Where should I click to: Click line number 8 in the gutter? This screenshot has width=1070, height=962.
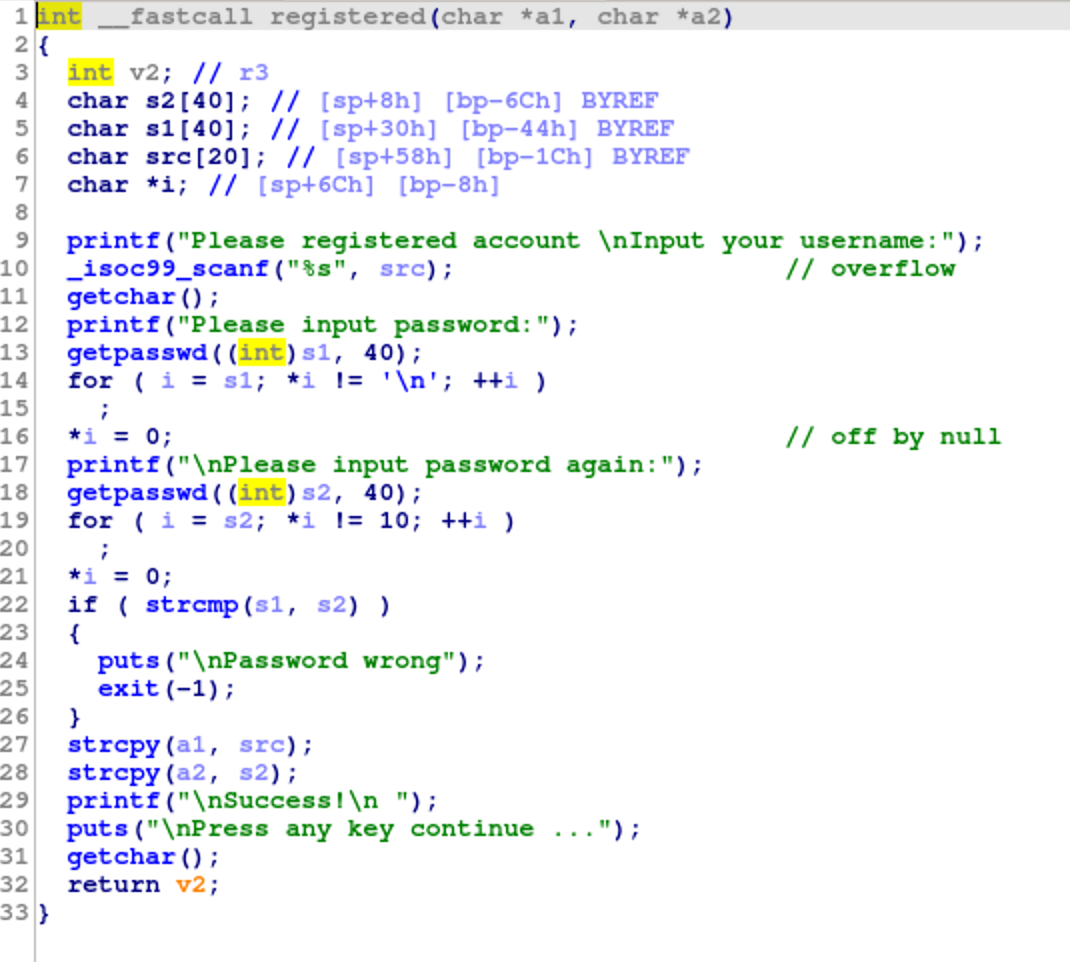[22, 213]
